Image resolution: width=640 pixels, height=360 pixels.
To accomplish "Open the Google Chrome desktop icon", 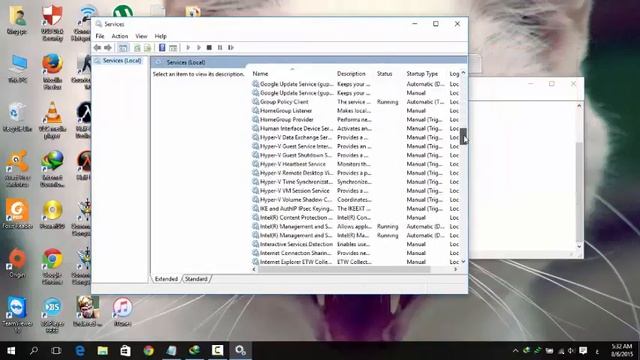I will point(52,267).
